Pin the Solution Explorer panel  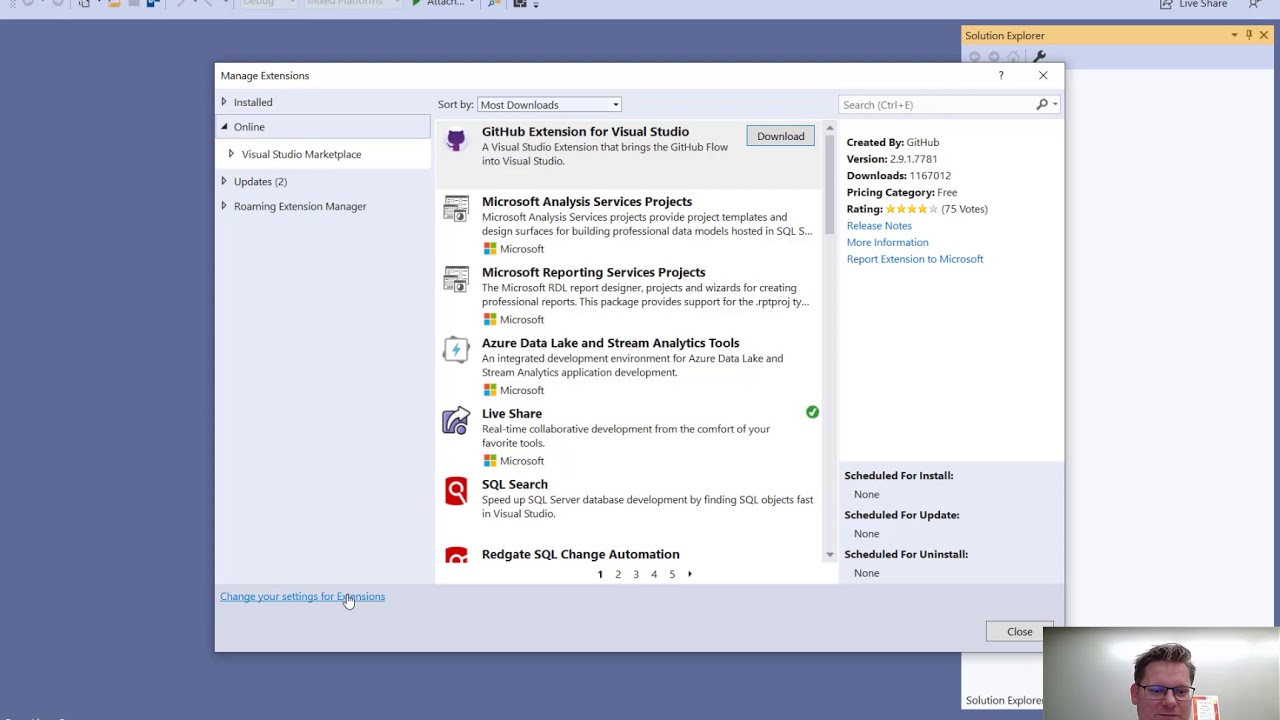tap(1248, 35)
